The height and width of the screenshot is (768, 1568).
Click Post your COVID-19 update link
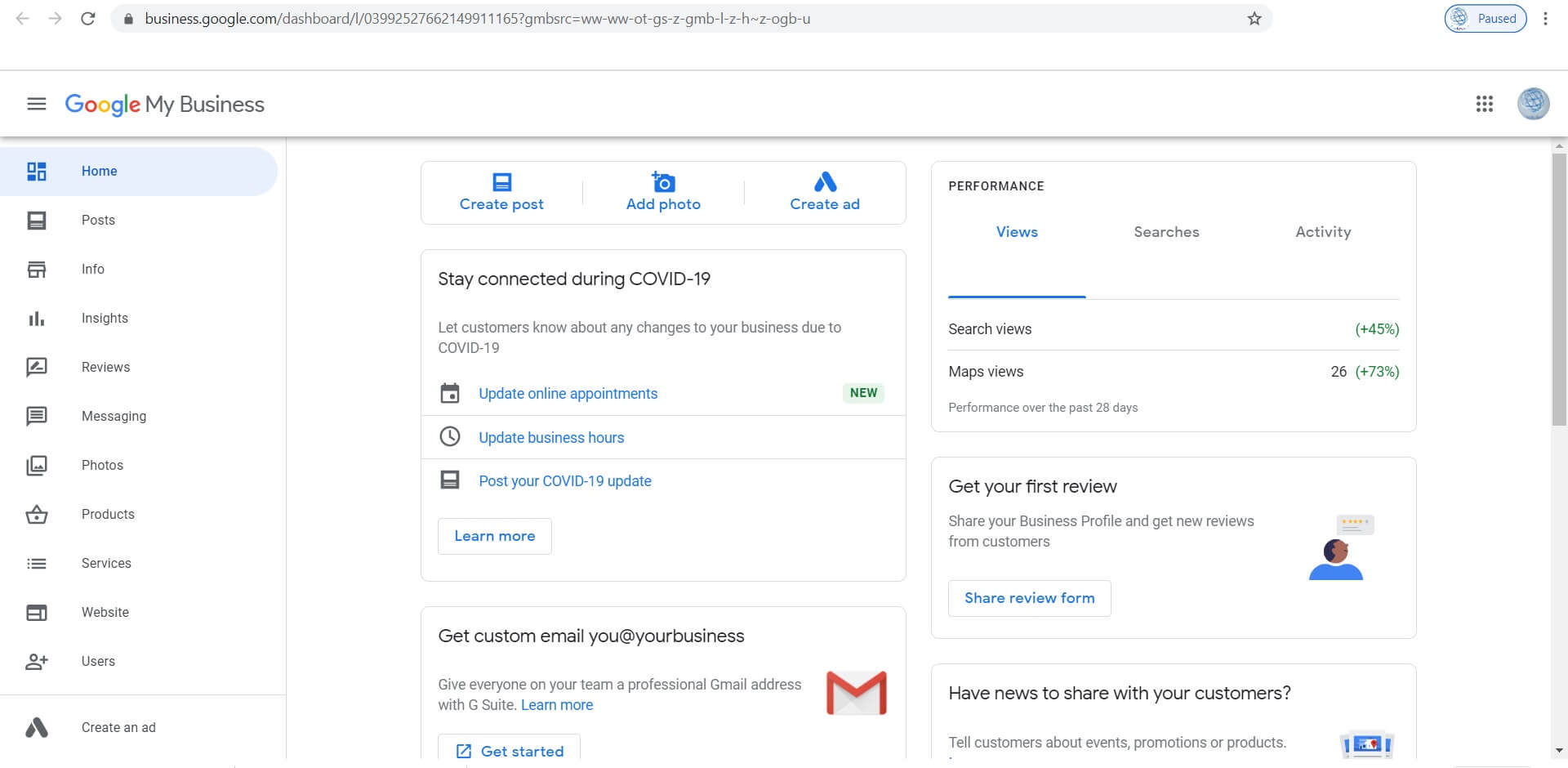(565, 481)
